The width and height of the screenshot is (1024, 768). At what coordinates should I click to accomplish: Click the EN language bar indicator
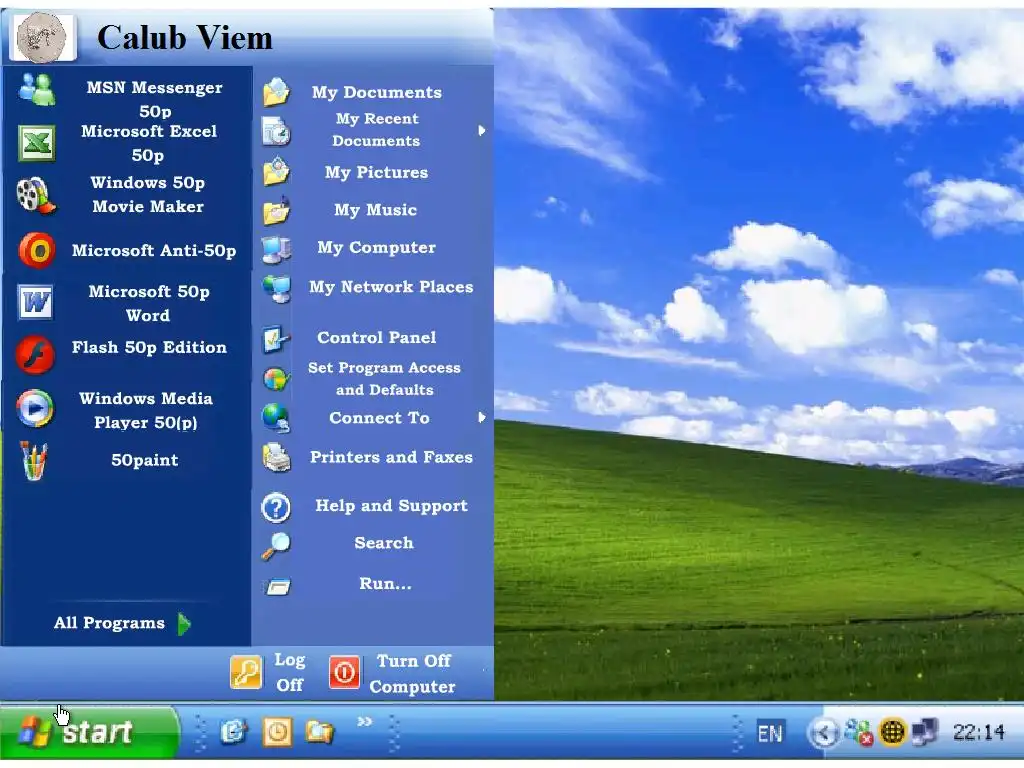769,733
